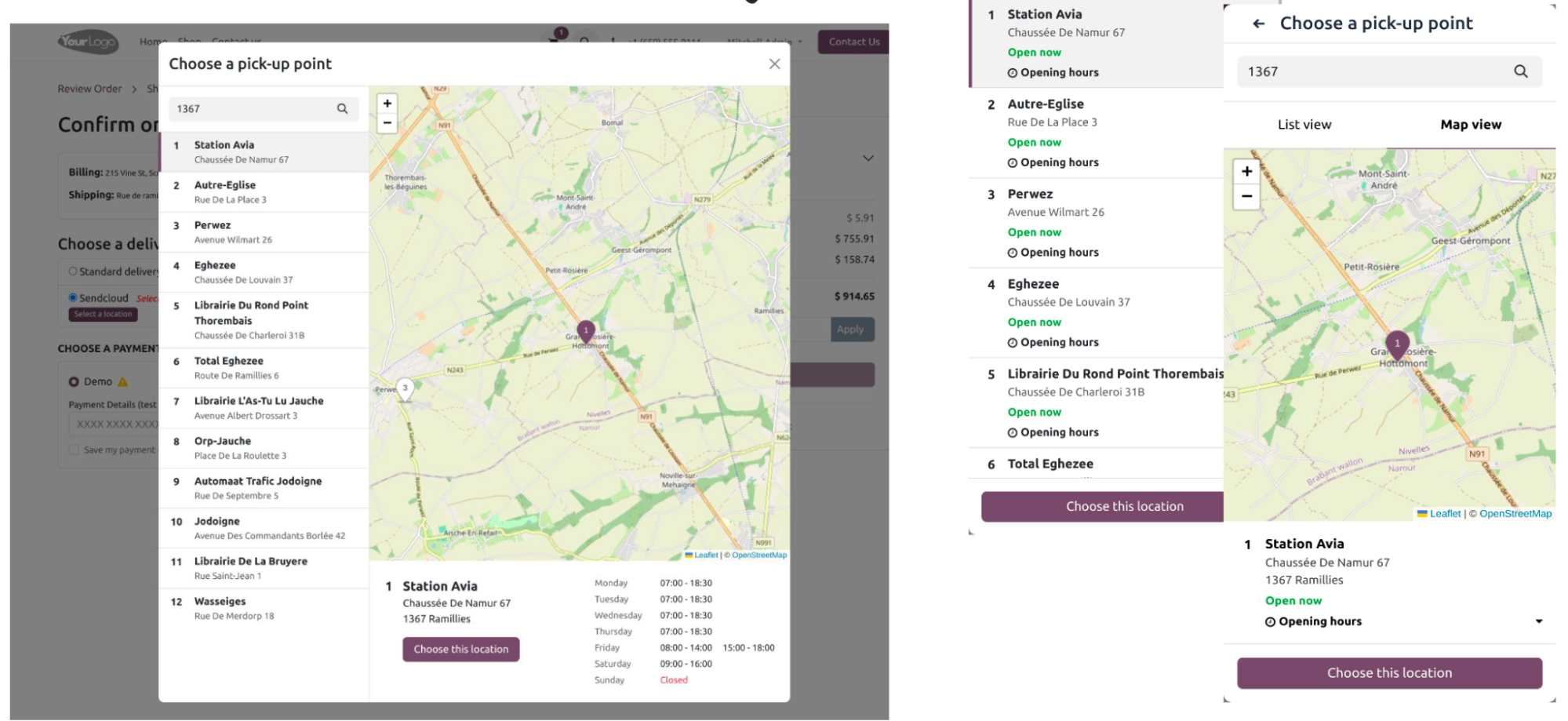Select the Standard delivery radio option
The image size is (1568, 721).
73,271
